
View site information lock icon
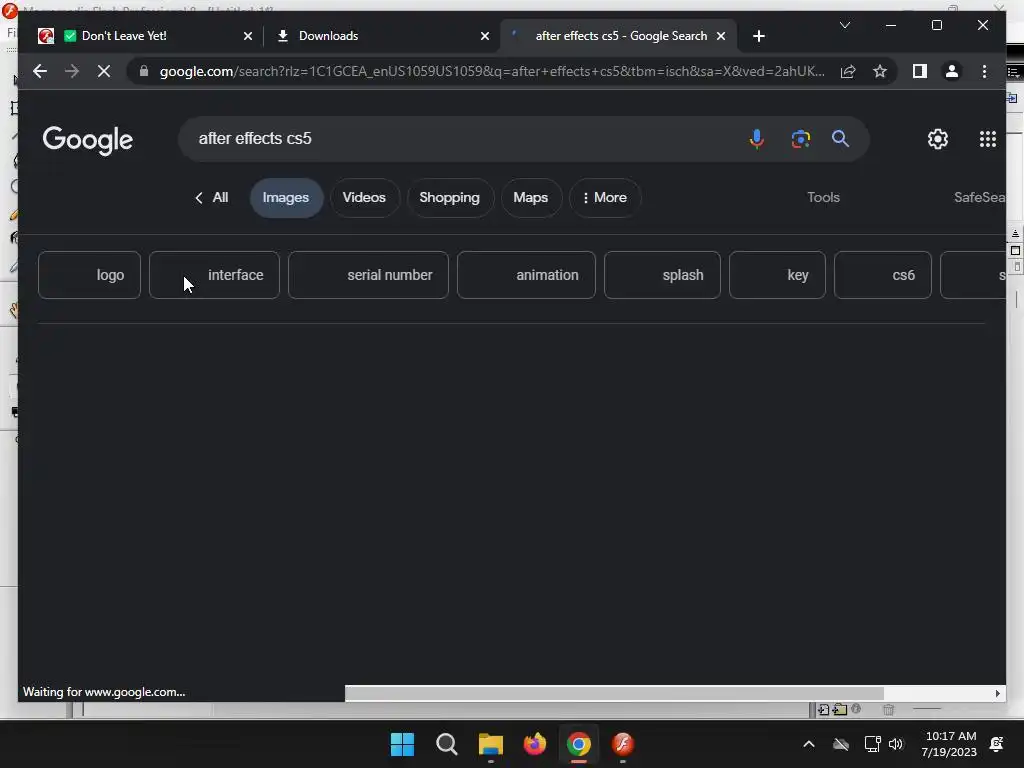tap(144, 71)
